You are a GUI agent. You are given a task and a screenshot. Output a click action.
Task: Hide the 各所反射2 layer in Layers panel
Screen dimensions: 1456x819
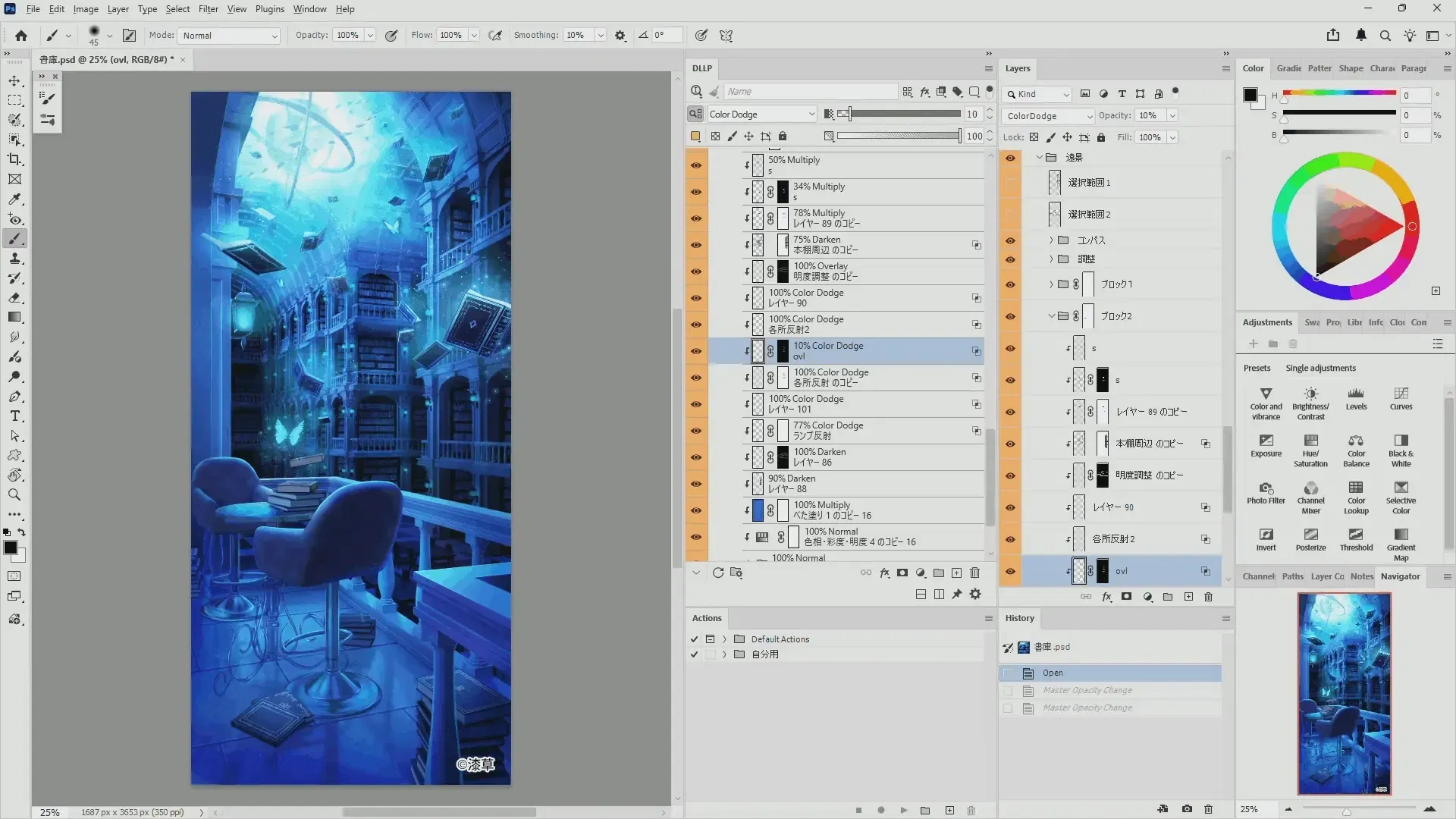[x=1010, y=539]
